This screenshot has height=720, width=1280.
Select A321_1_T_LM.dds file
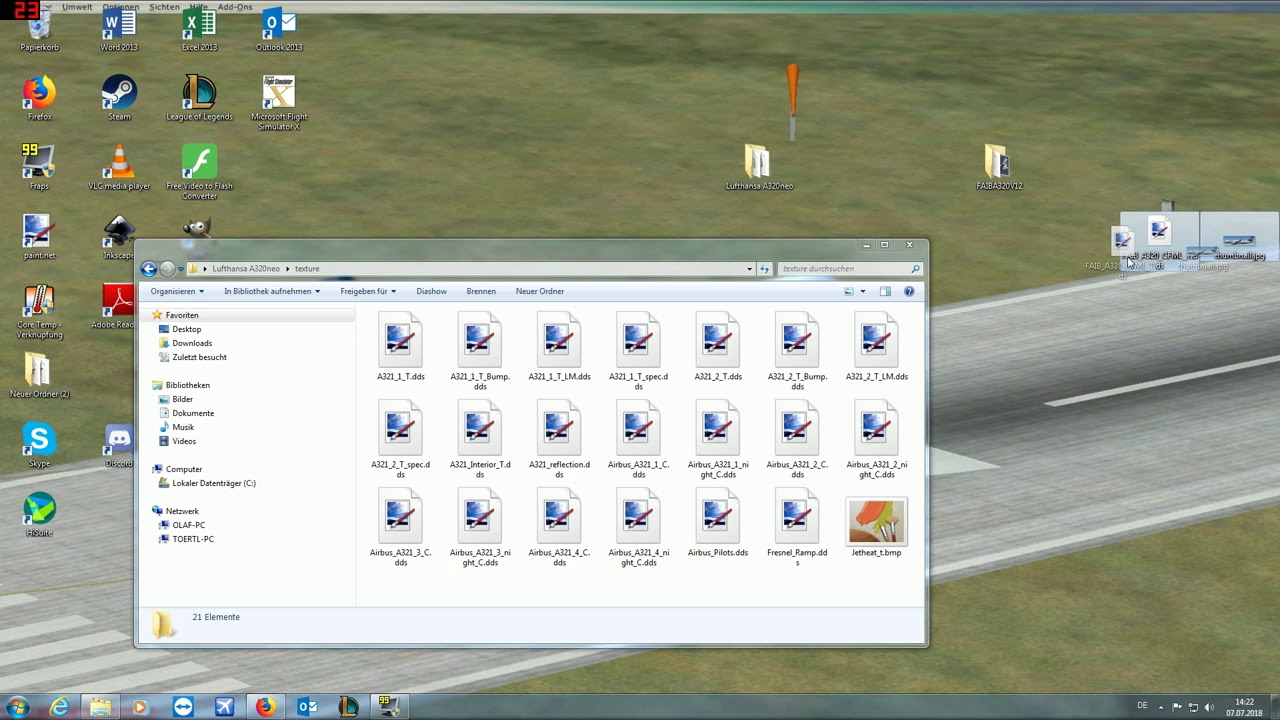tap(559, 346)
